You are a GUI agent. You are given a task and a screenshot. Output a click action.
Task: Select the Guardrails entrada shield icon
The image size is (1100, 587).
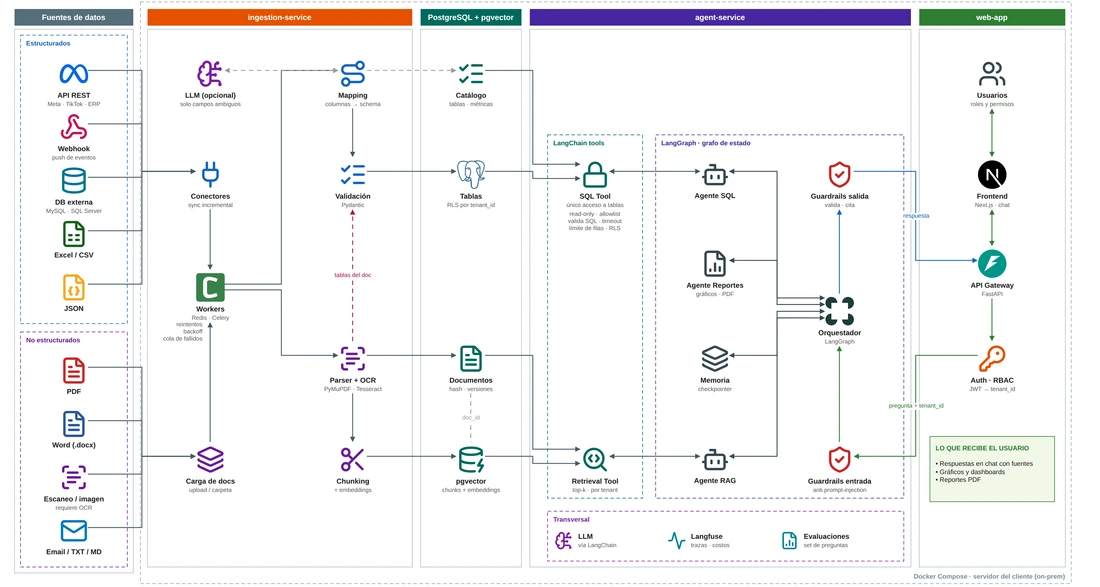coord(839,460)
